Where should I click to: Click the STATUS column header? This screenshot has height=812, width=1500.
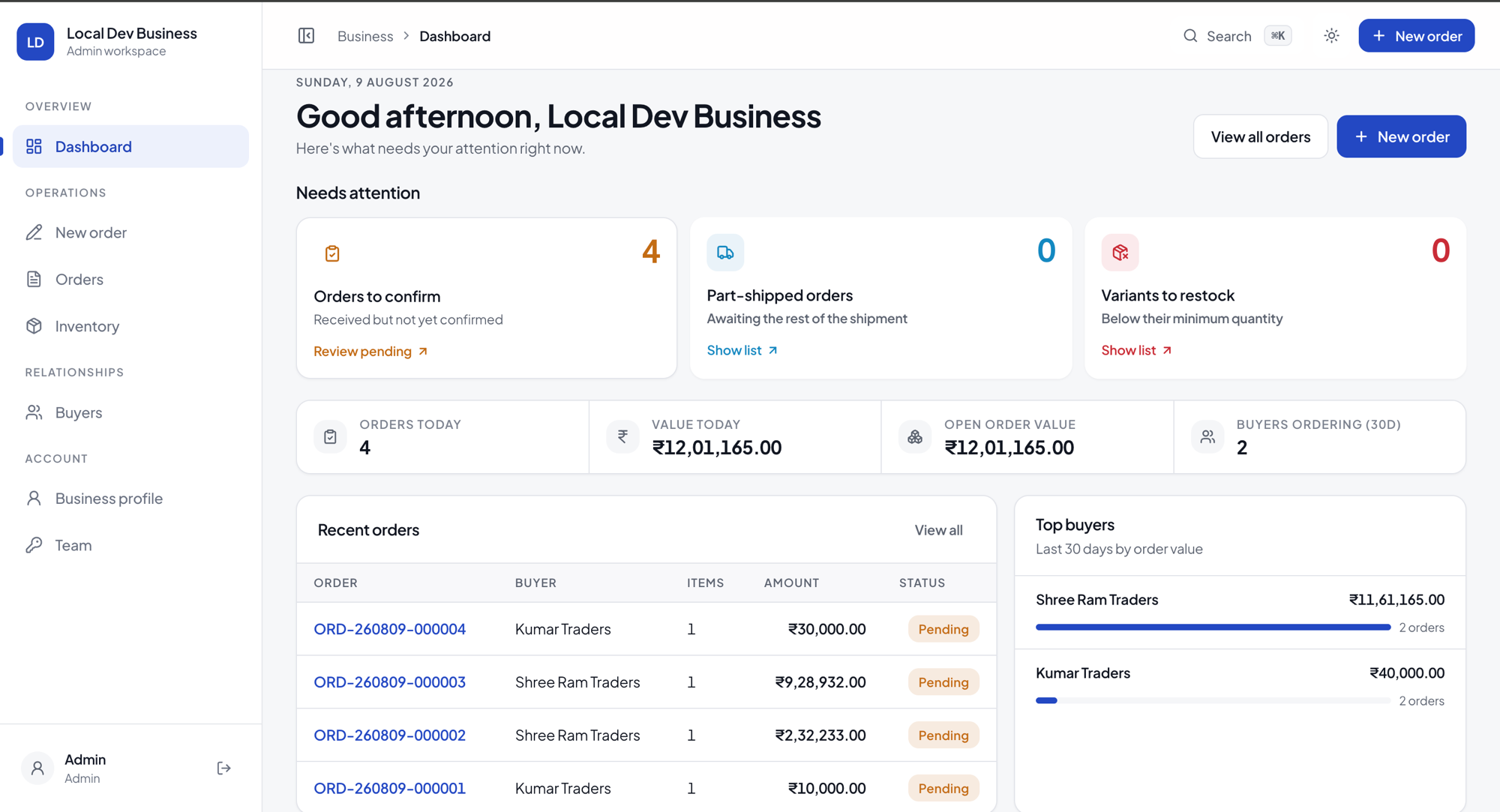922,583
